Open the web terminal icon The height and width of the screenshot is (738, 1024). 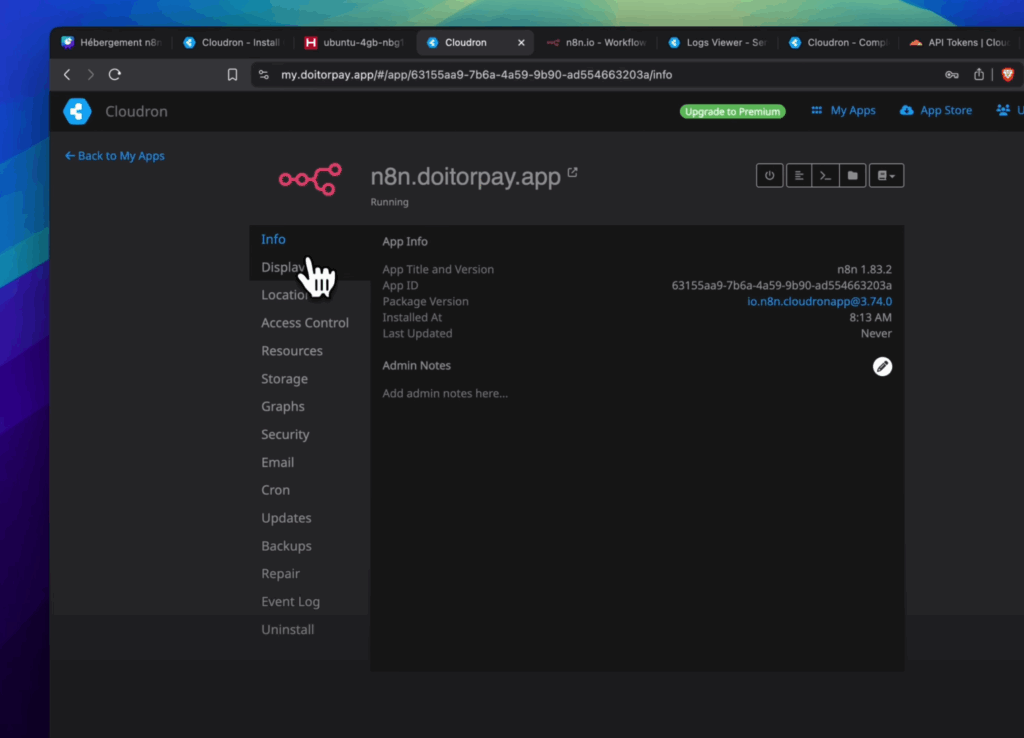[x=825, y=175]
